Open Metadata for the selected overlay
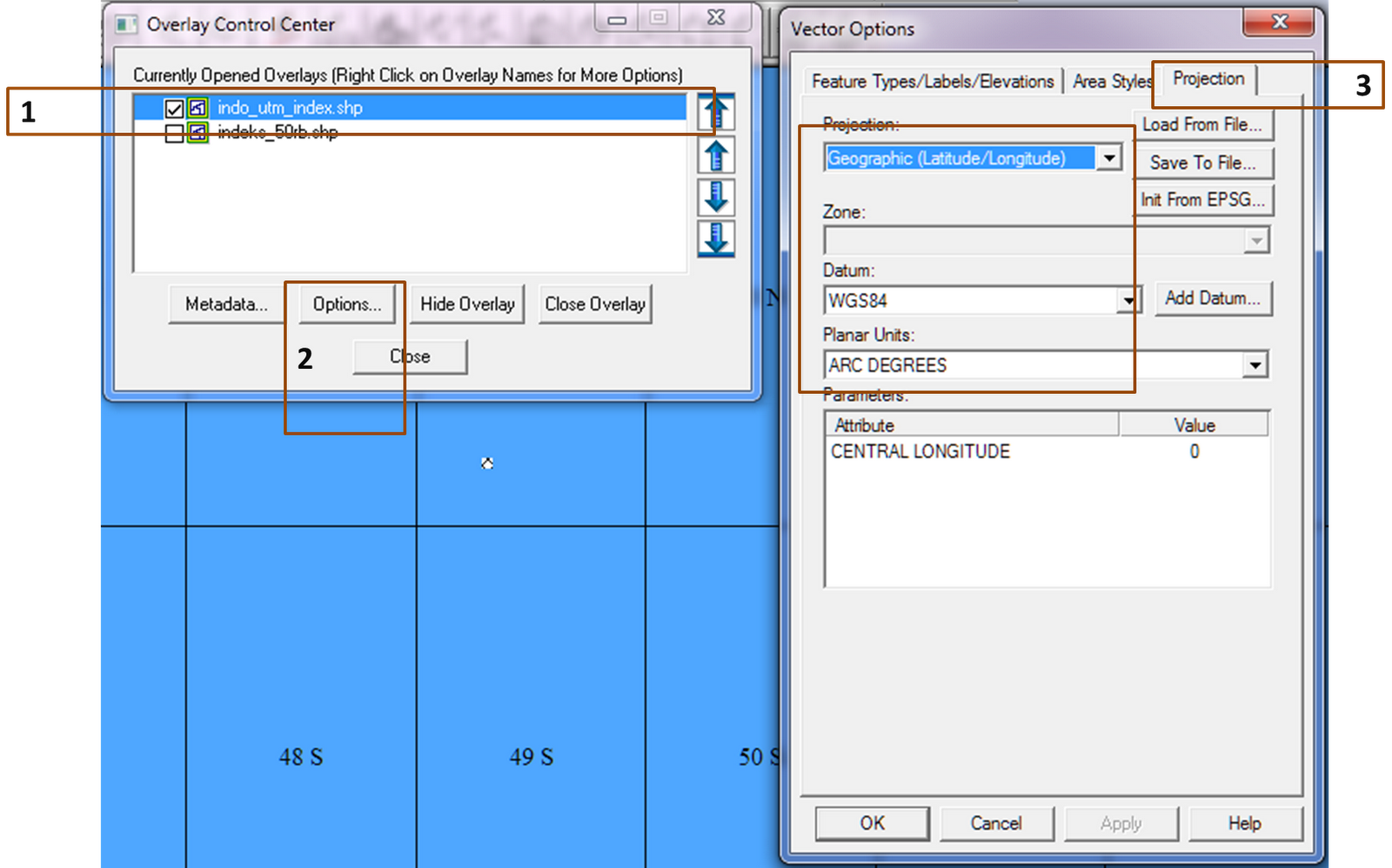Viewport: 1392px width, 868px height. pyautogui.click(x=226, y=304)
